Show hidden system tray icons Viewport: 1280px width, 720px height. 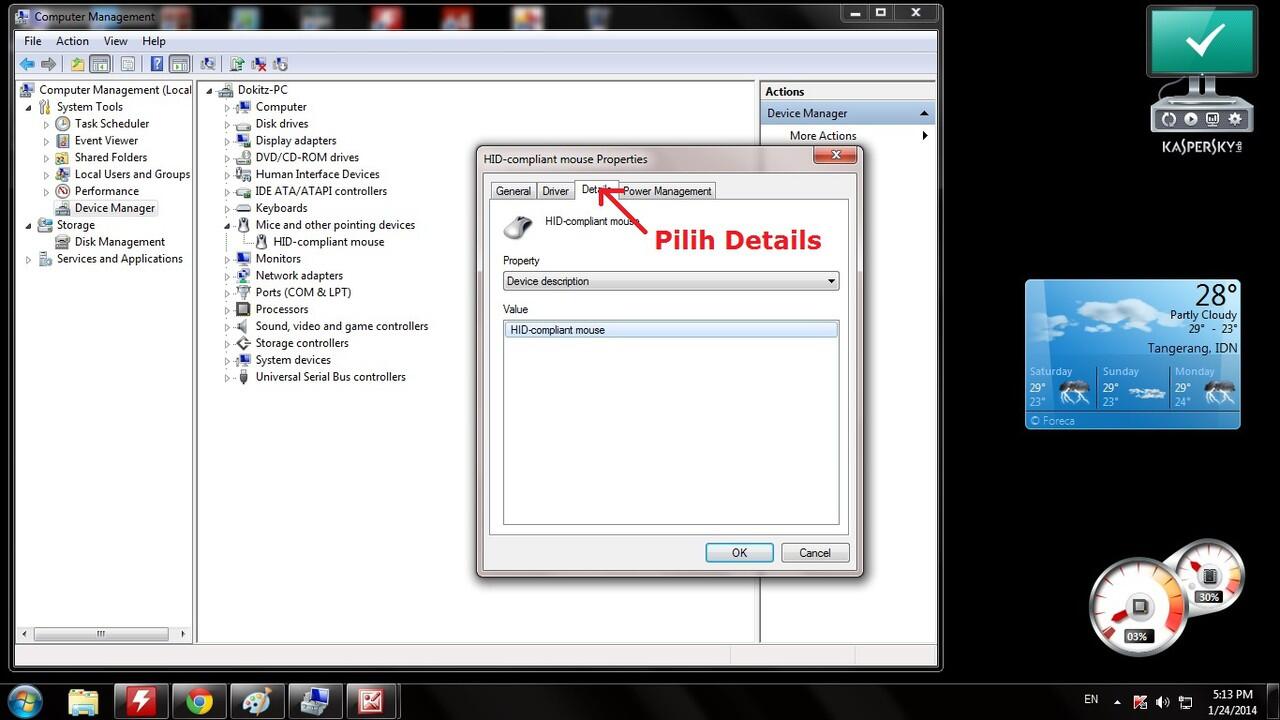tap(1117, 702)
